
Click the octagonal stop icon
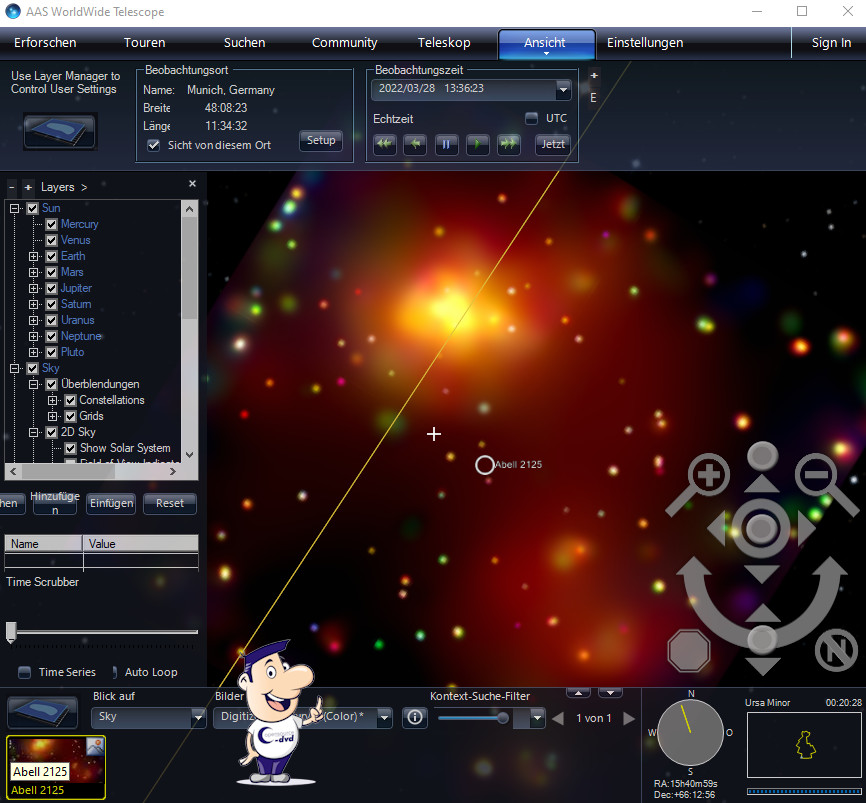click(x=688, y=651)
